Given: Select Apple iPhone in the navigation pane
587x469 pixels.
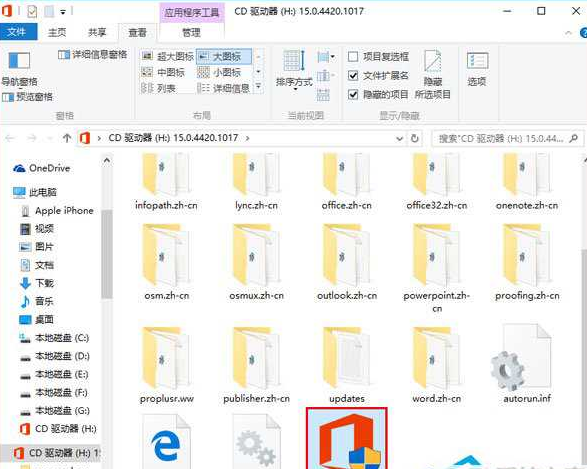Looking at the screenshot, I should pyautogui.click(x=57, y=211).
